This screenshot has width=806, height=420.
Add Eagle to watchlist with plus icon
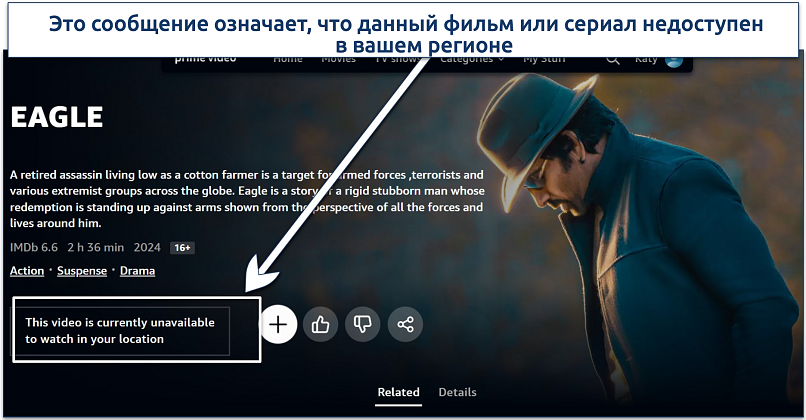tap(278, 324)
